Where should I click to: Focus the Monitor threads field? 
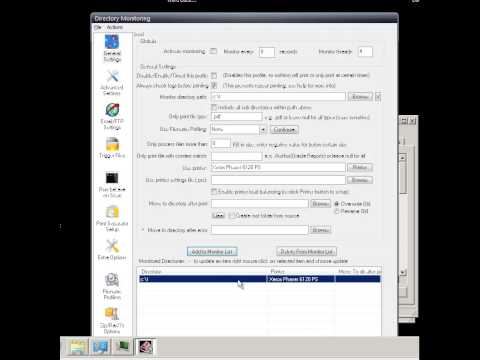365,52
